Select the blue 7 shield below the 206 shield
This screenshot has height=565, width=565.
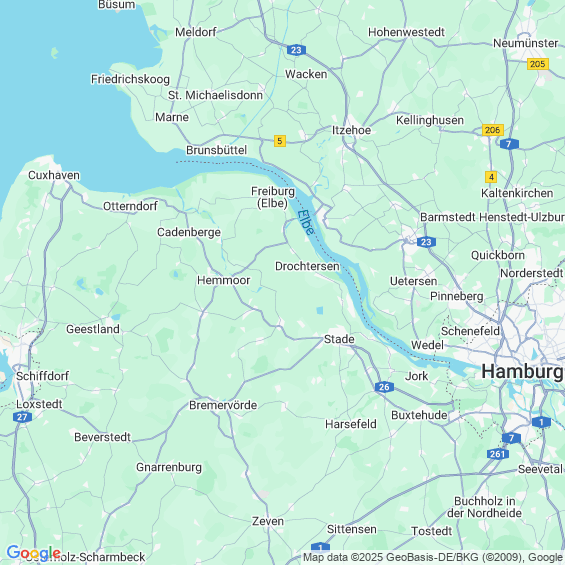[509, 144]
